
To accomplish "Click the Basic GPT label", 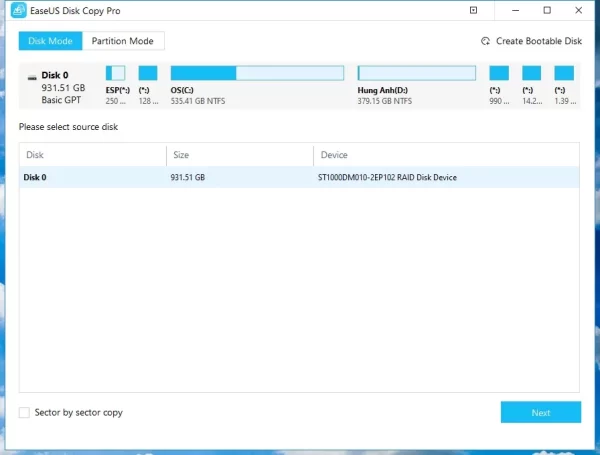I will pos(61,100).
